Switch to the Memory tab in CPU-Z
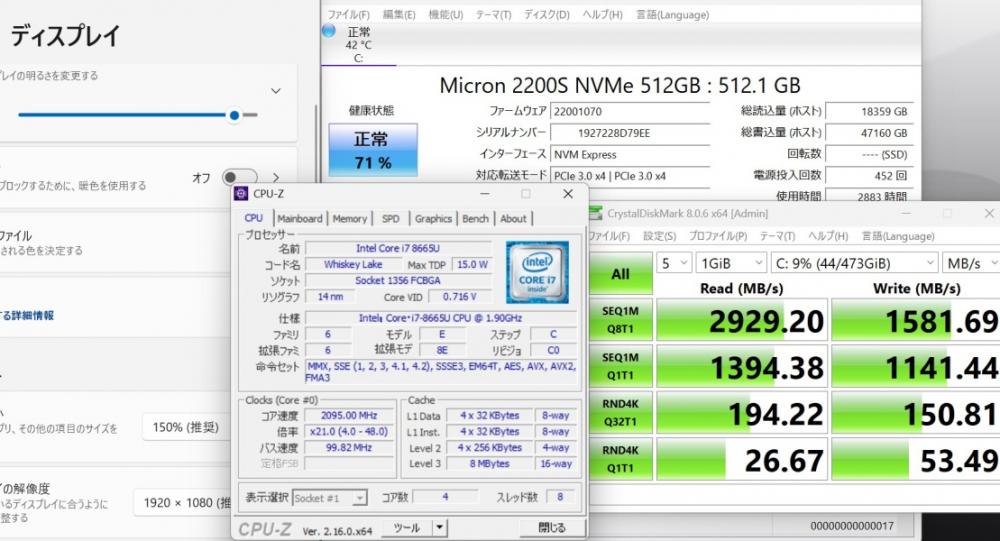This screenshot has width=1000, height=541. coord(349,218)
